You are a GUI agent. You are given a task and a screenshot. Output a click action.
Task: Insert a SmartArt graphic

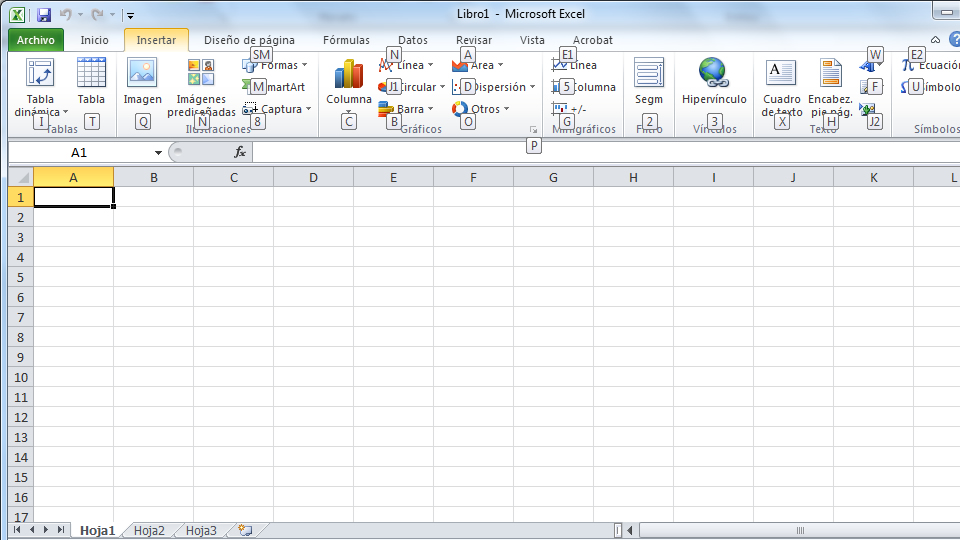pos(274,87)
